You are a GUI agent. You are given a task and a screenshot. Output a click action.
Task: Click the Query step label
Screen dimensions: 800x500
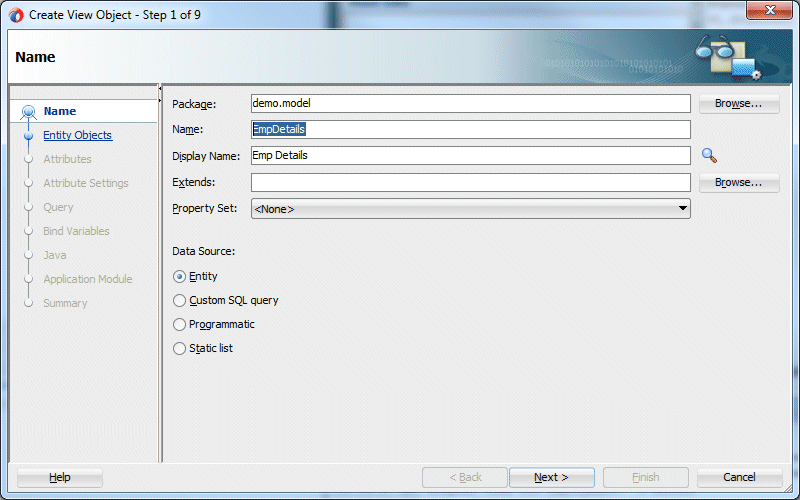pos(58,207)
